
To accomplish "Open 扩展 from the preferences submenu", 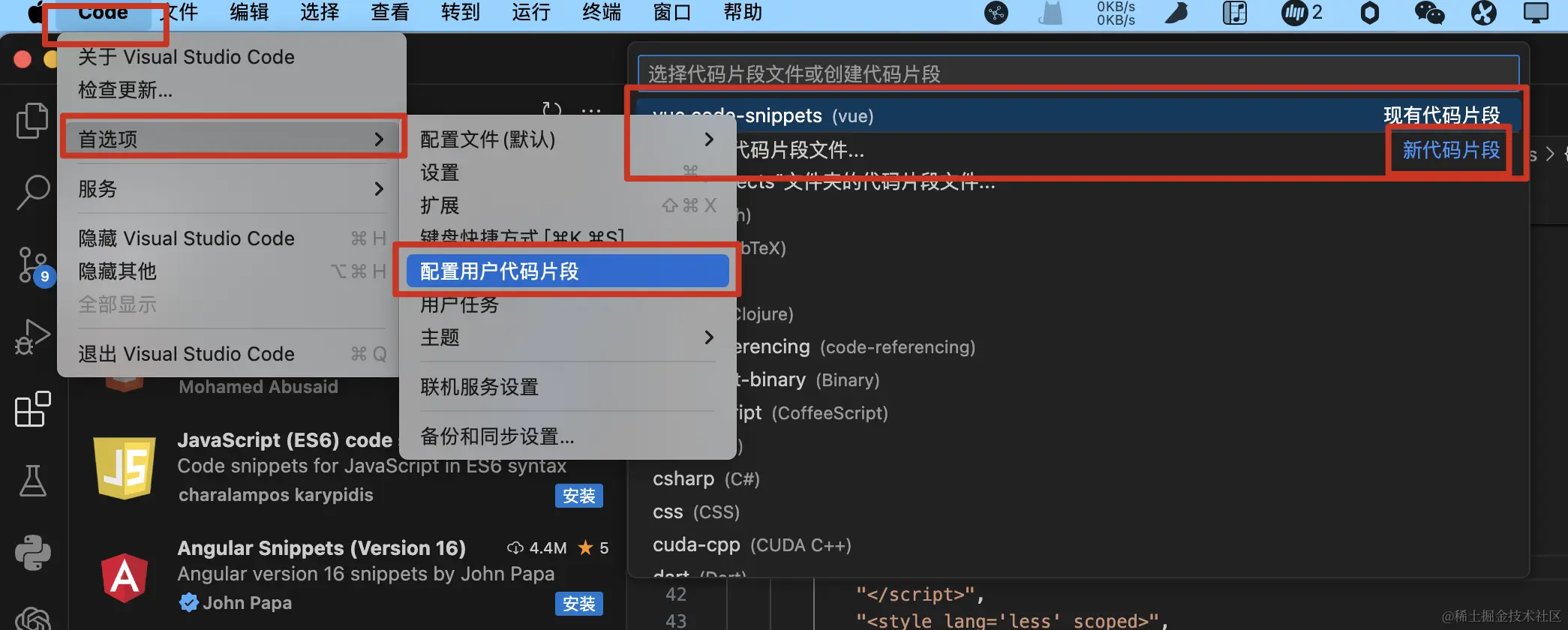I will [x=567, y=205].
